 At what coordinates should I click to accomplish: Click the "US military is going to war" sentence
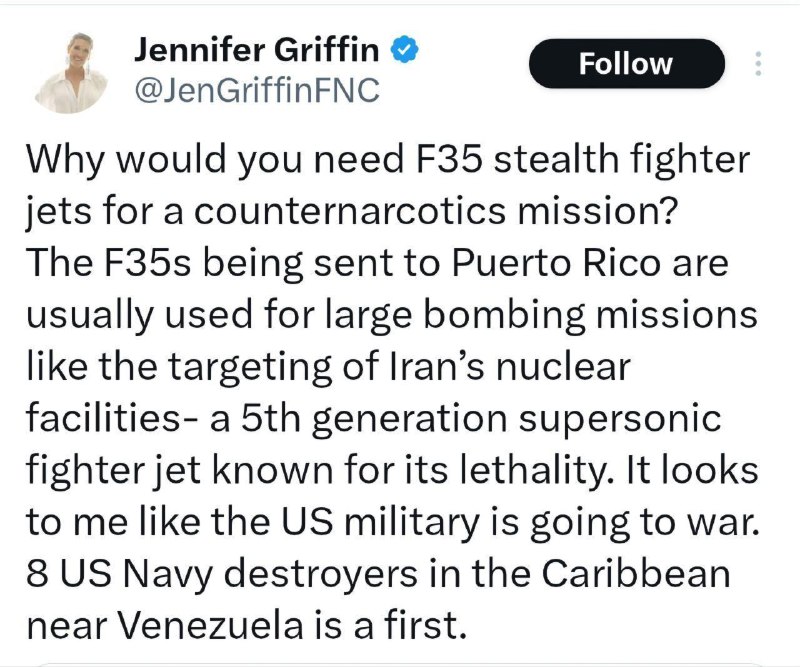(519, 523)
